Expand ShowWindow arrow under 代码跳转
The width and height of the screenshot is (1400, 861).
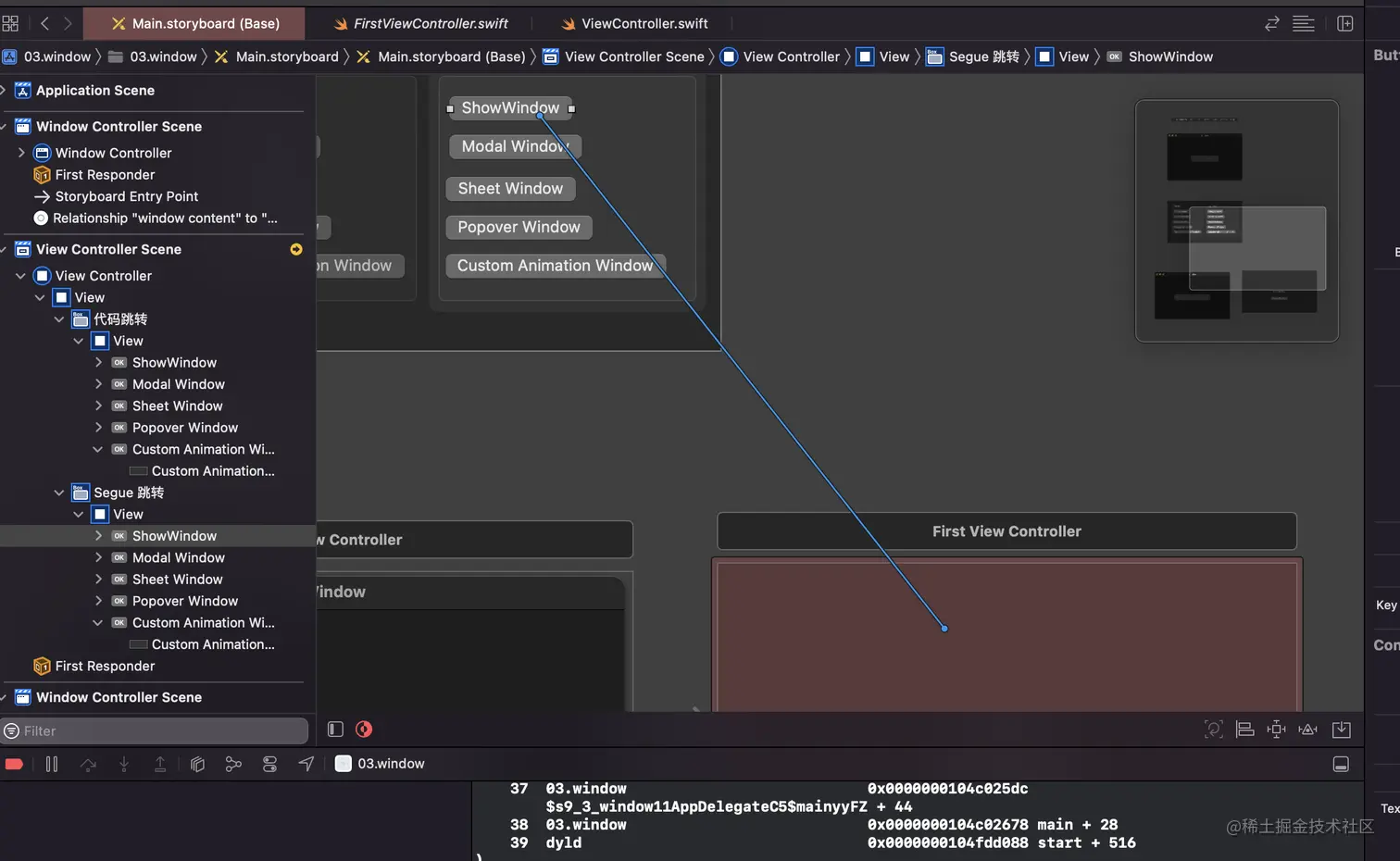coord(98,363)
